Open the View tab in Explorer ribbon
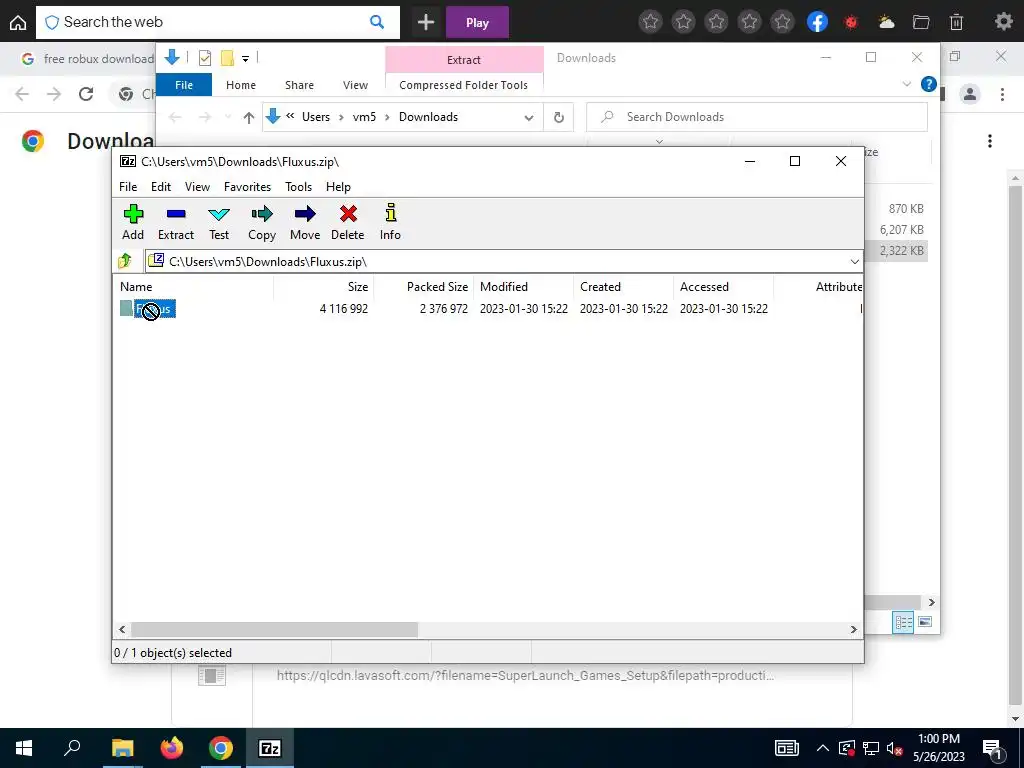This screenshot has width=1024, height=768. pos(355,85)
